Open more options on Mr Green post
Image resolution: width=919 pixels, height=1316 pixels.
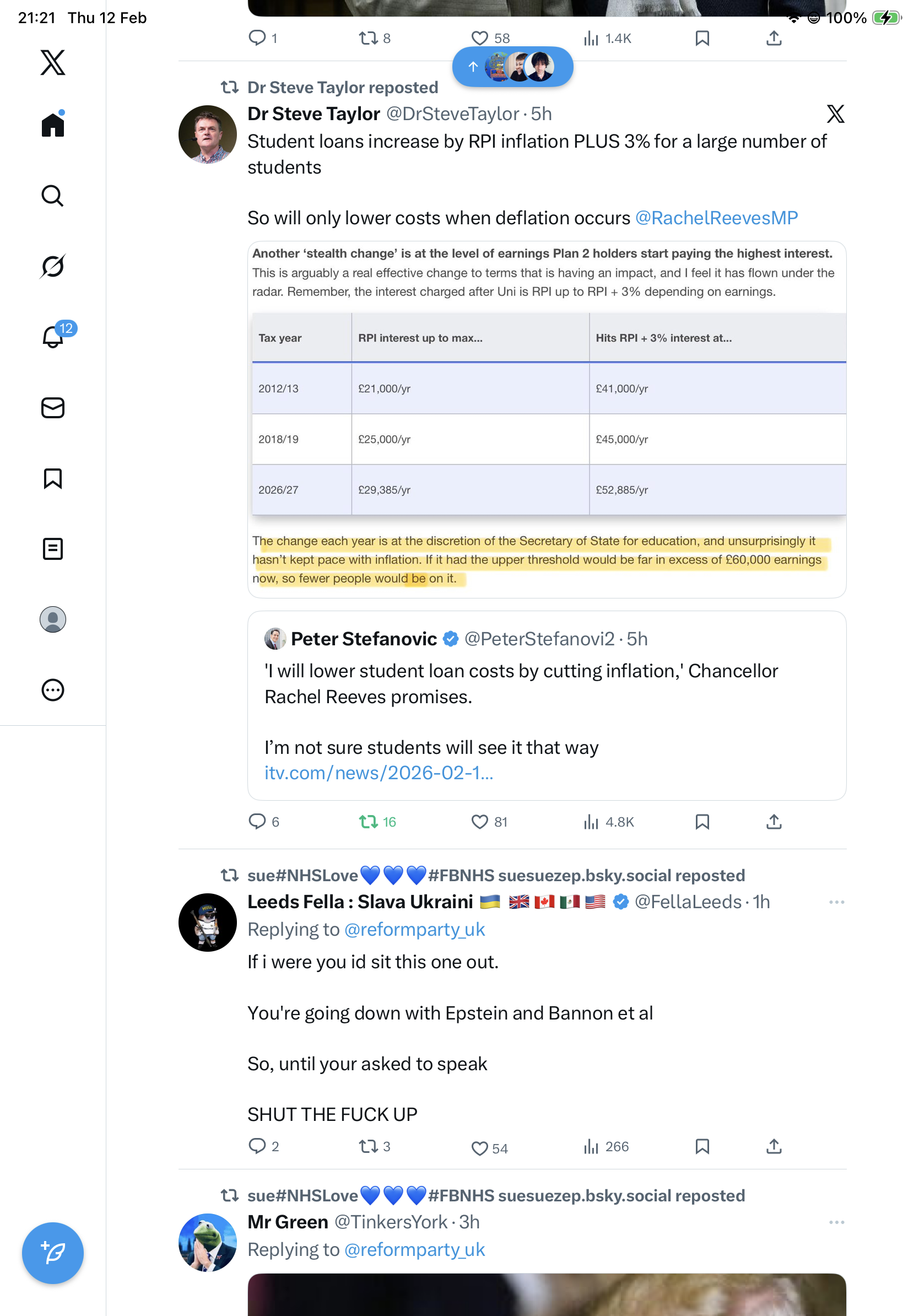(836, 1222)
